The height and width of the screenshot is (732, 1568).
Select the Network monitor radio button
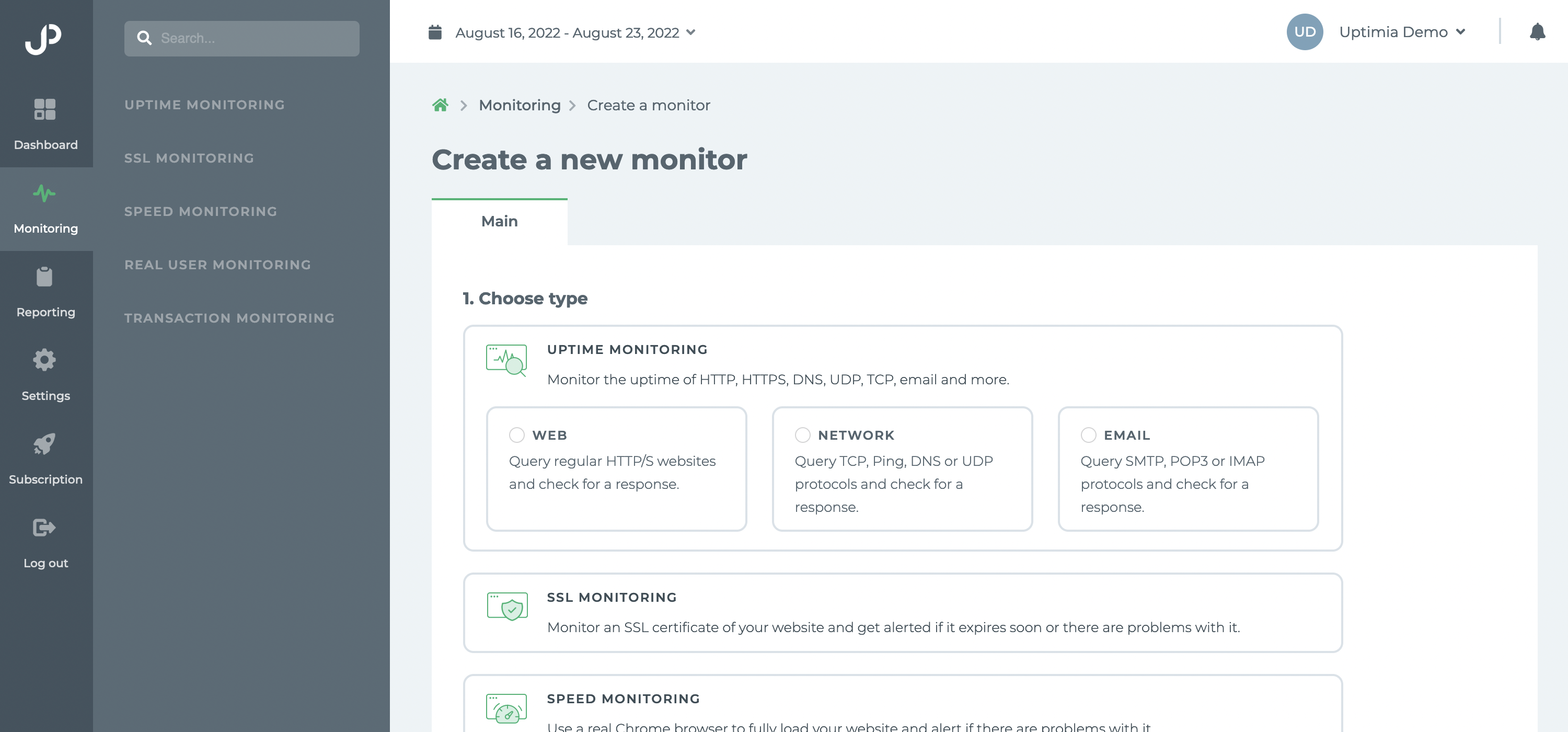pos(803,435)
